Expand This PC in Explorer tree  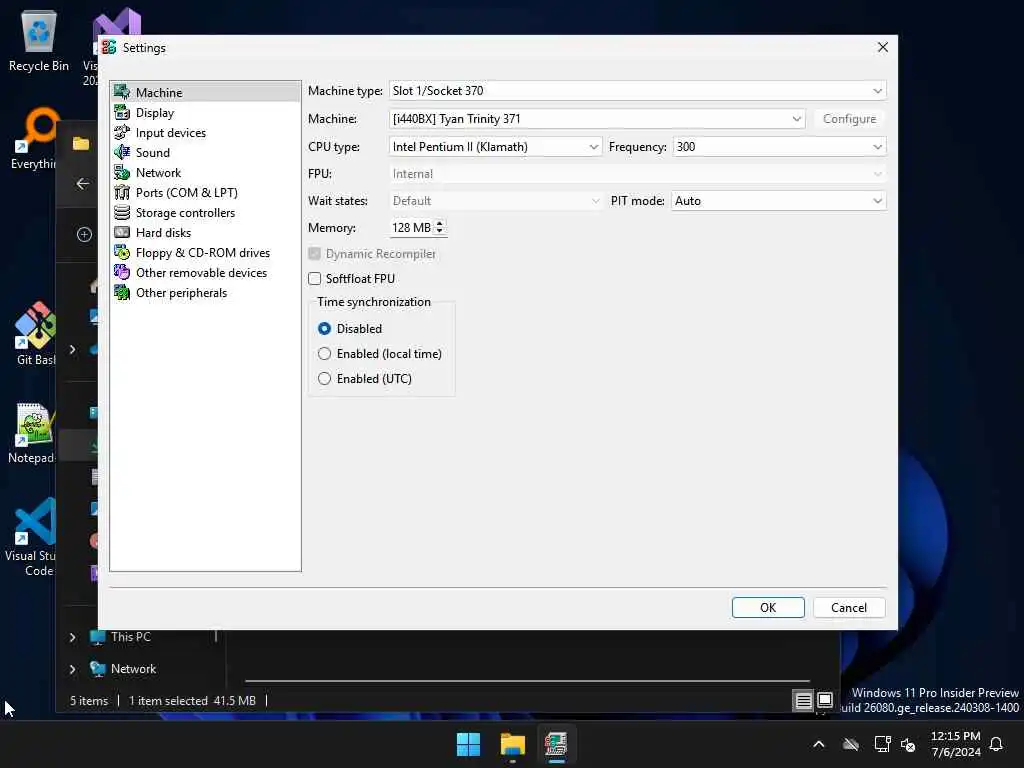point(72,637)
